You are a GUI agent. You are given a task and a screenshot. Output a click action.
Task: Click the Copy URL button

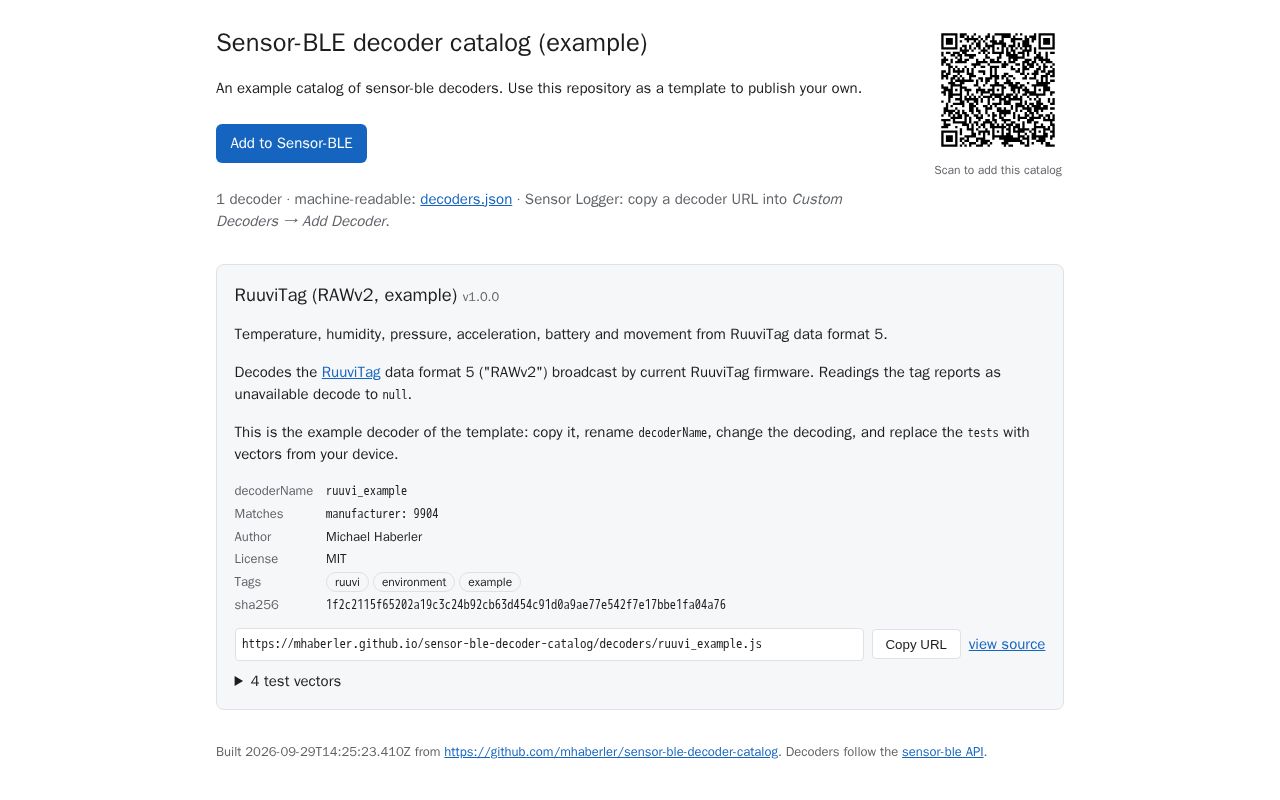point(916,644)
